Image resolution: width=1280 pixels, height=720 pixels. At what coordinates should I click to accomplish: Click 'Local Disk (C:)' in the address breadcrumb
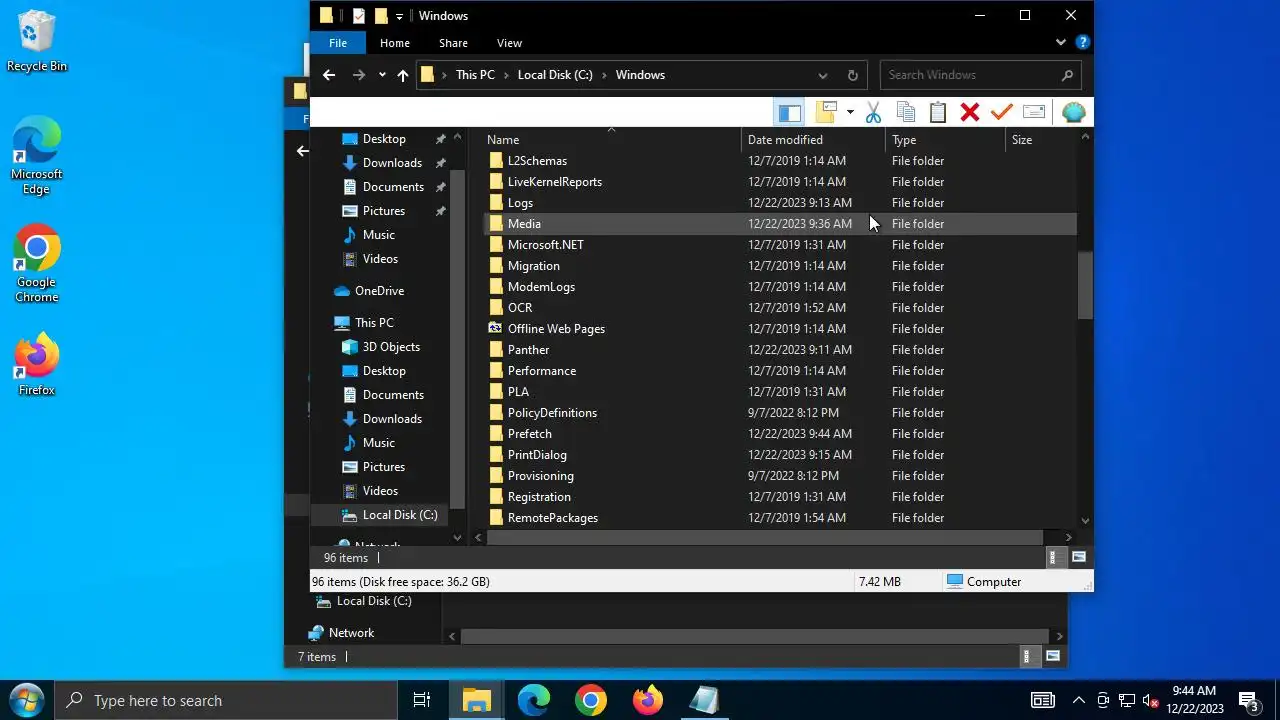[555, 75]
